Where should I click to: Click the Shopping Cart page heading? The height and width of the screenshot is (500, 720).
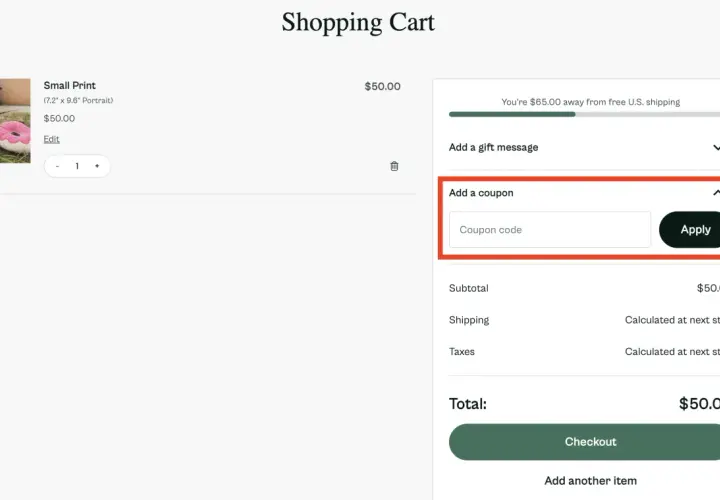click(x=358, y=22)
